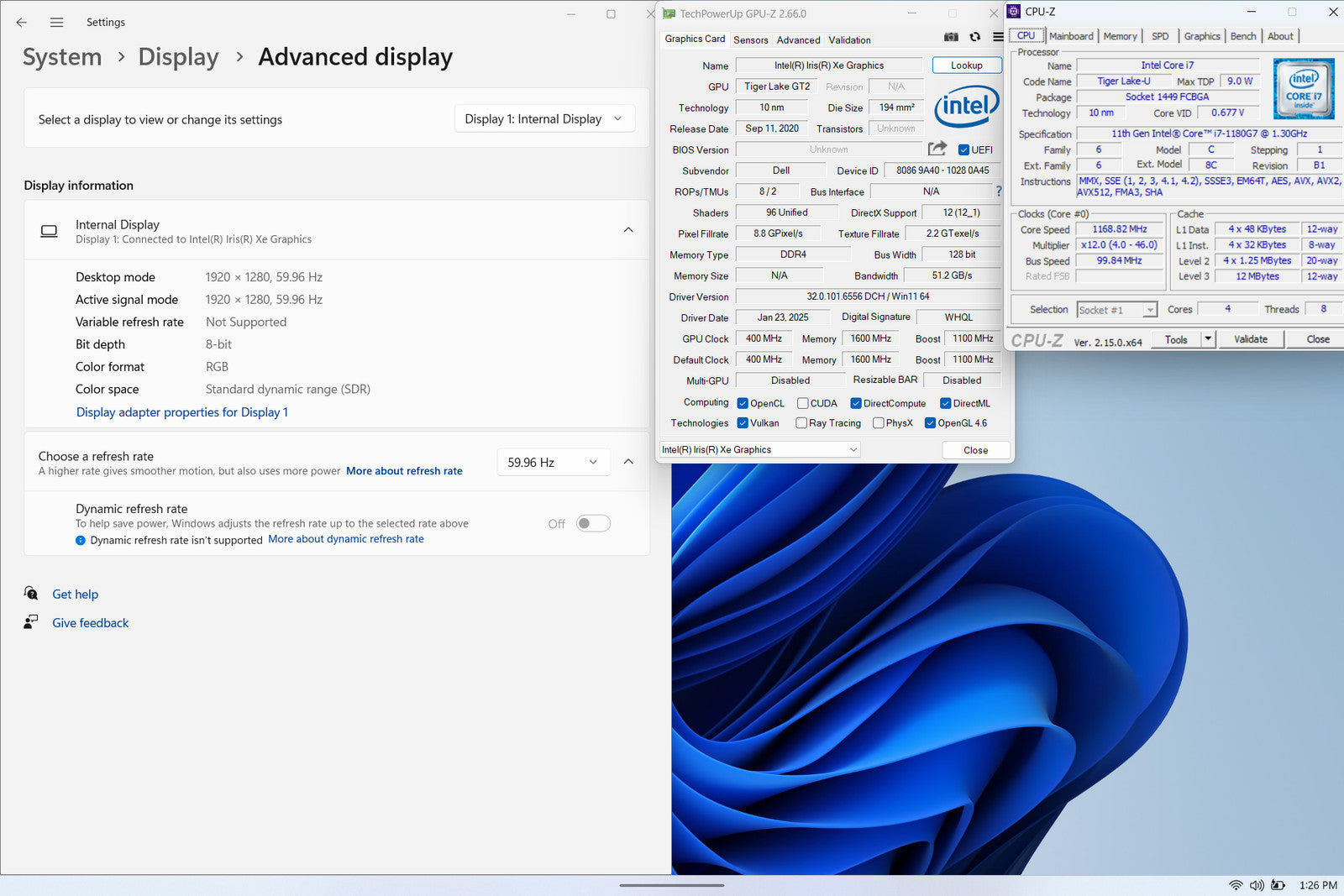Open Display adapter properties for Display 1
The width and height of the screenshot is (1344, 896).
(x=182, y=412)
